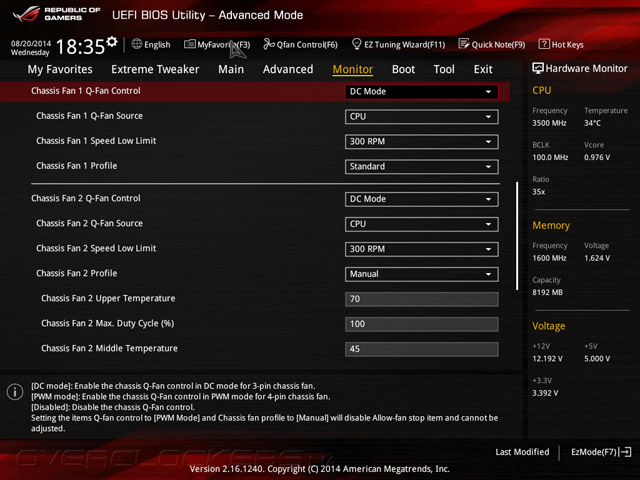Click Chassis Fan 2 Speed Low Limit label
640x480 pixels.
(96, 248)
